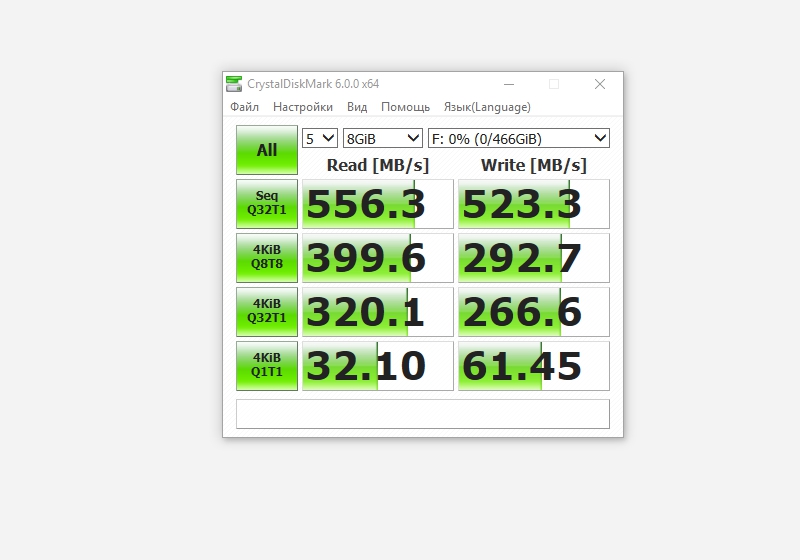The image size is (800, 560).
Task: Click the 4KiB Q32T1 read result 320.1
Action: [378, 312]
